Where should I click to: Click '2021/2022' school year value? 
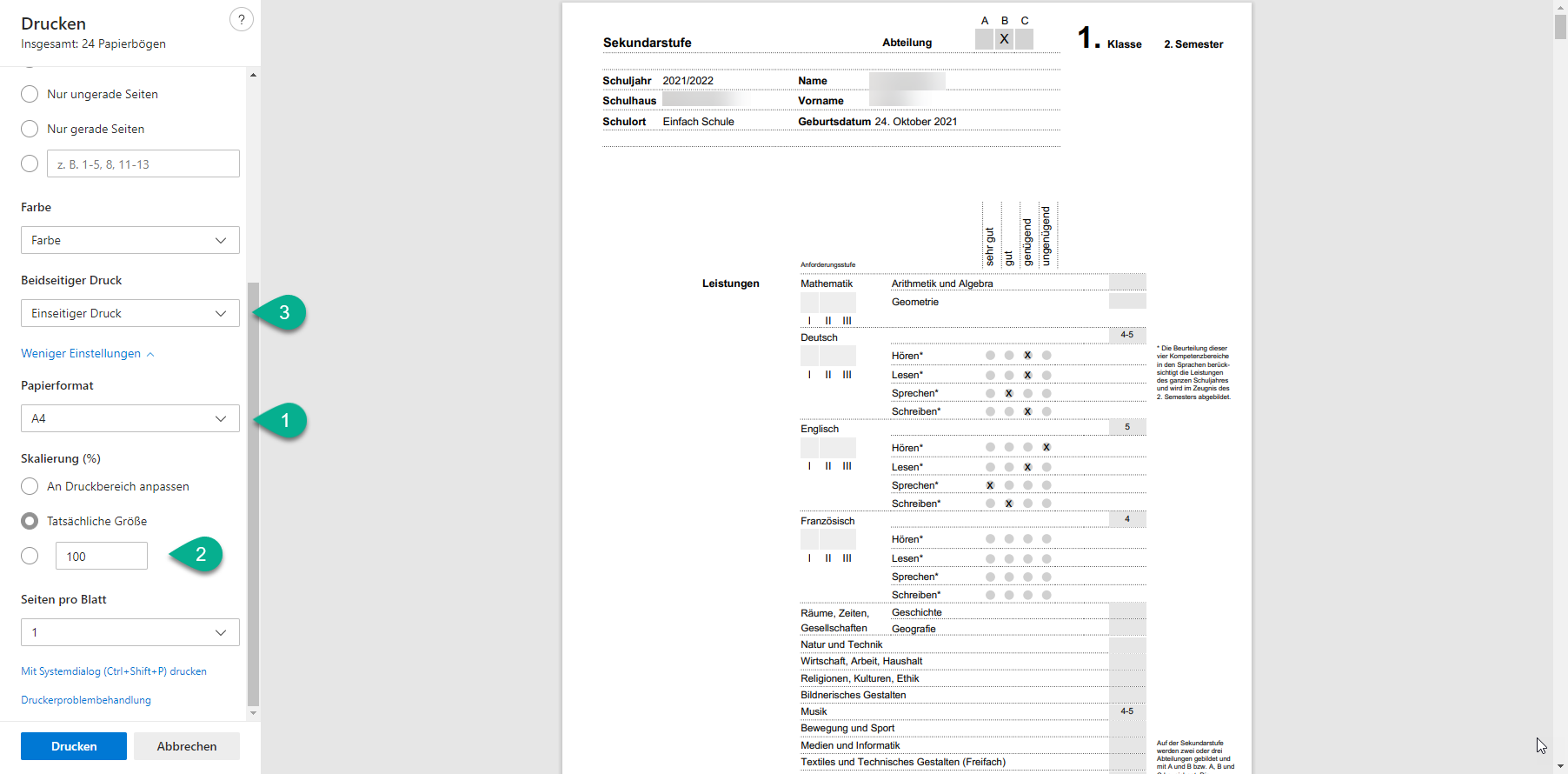click(x=688, y=81)
